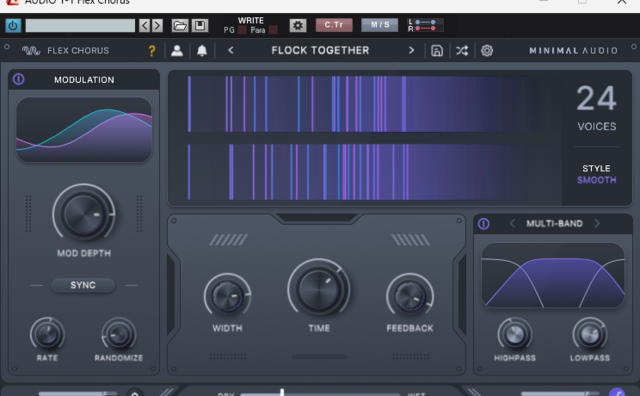This screenshot has height=396, width=640.
Task: Click the MULTI-BAND mode label
Action: [554, 223]
